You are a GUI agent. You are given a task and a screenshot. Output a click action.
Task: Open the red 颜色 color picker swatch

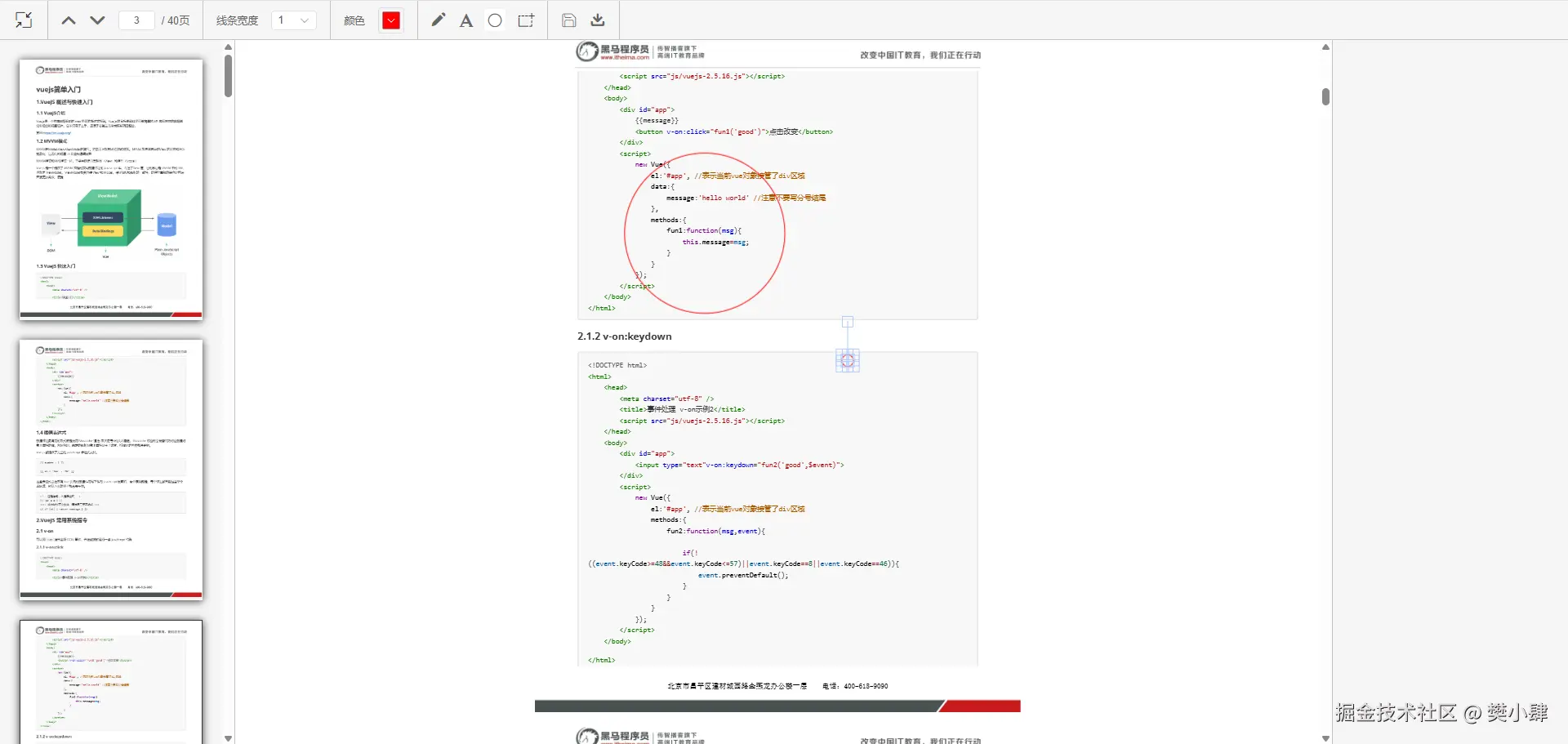(x=391, y=20)
